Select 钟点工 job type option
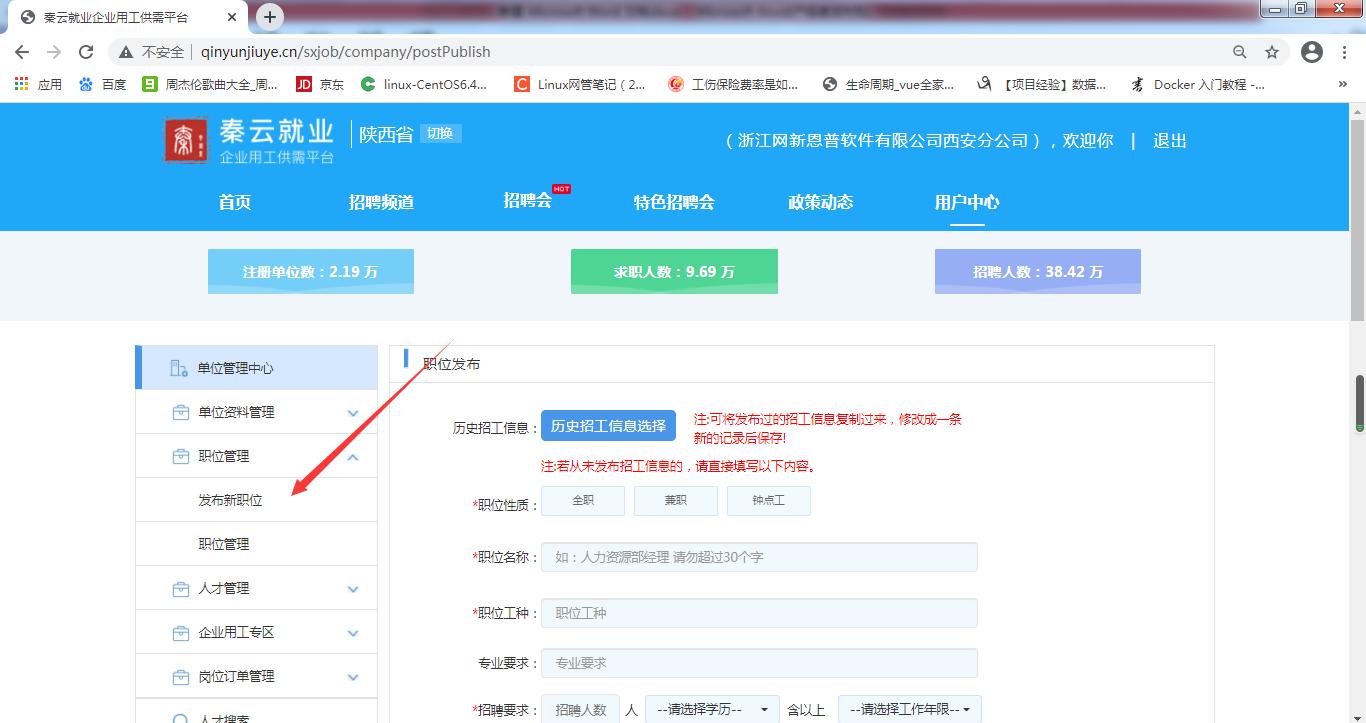The height and width of the screenshot is (723, 1366). tap(769, 501)
